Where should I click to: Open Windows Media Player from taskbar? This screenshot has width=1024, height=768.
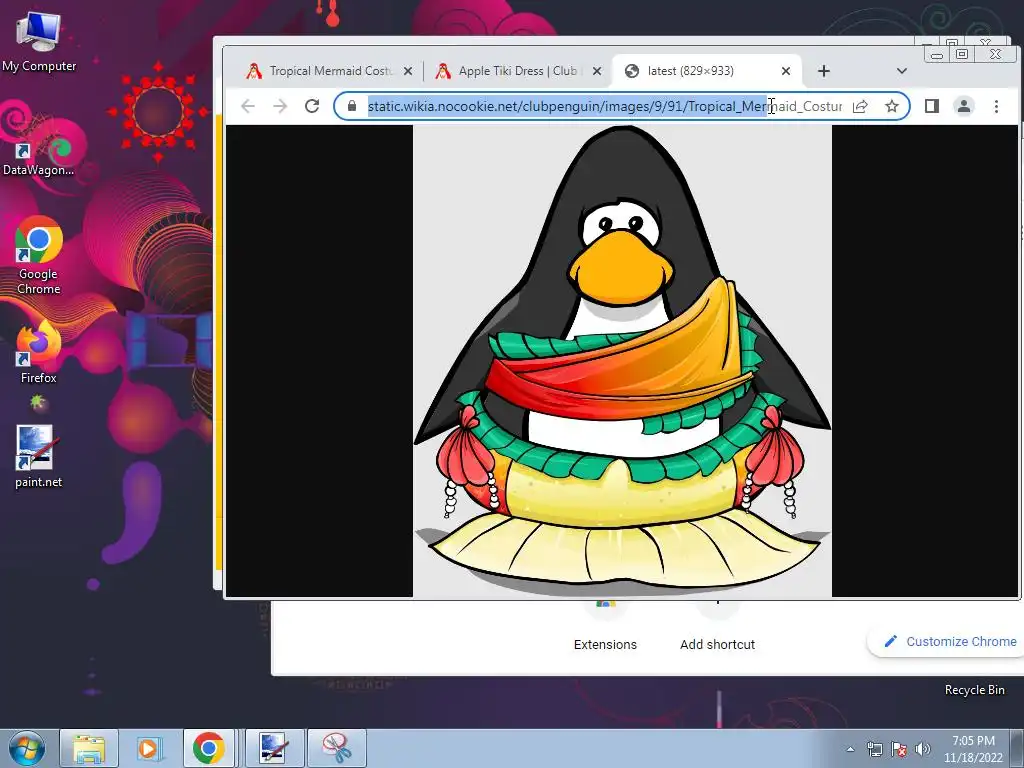click(150, 748)
